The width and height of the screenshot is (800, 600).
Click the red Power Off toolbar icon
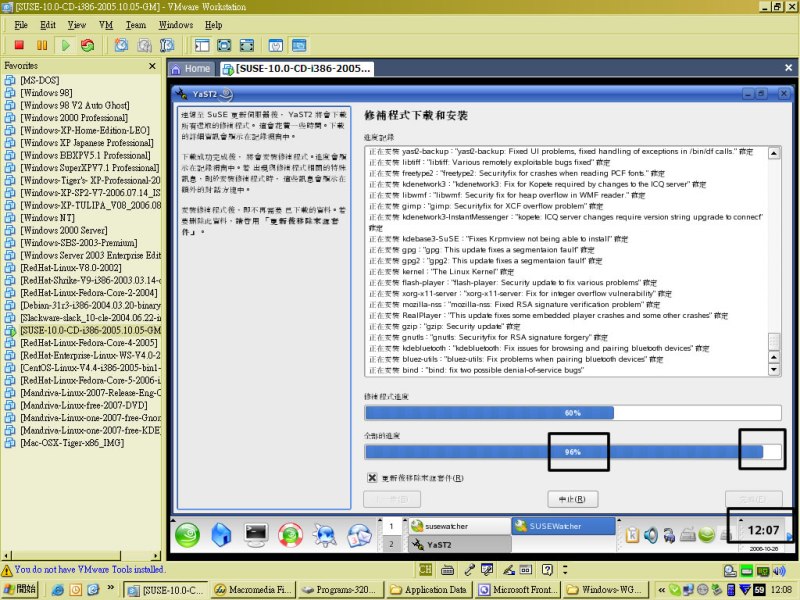point(19,45)
